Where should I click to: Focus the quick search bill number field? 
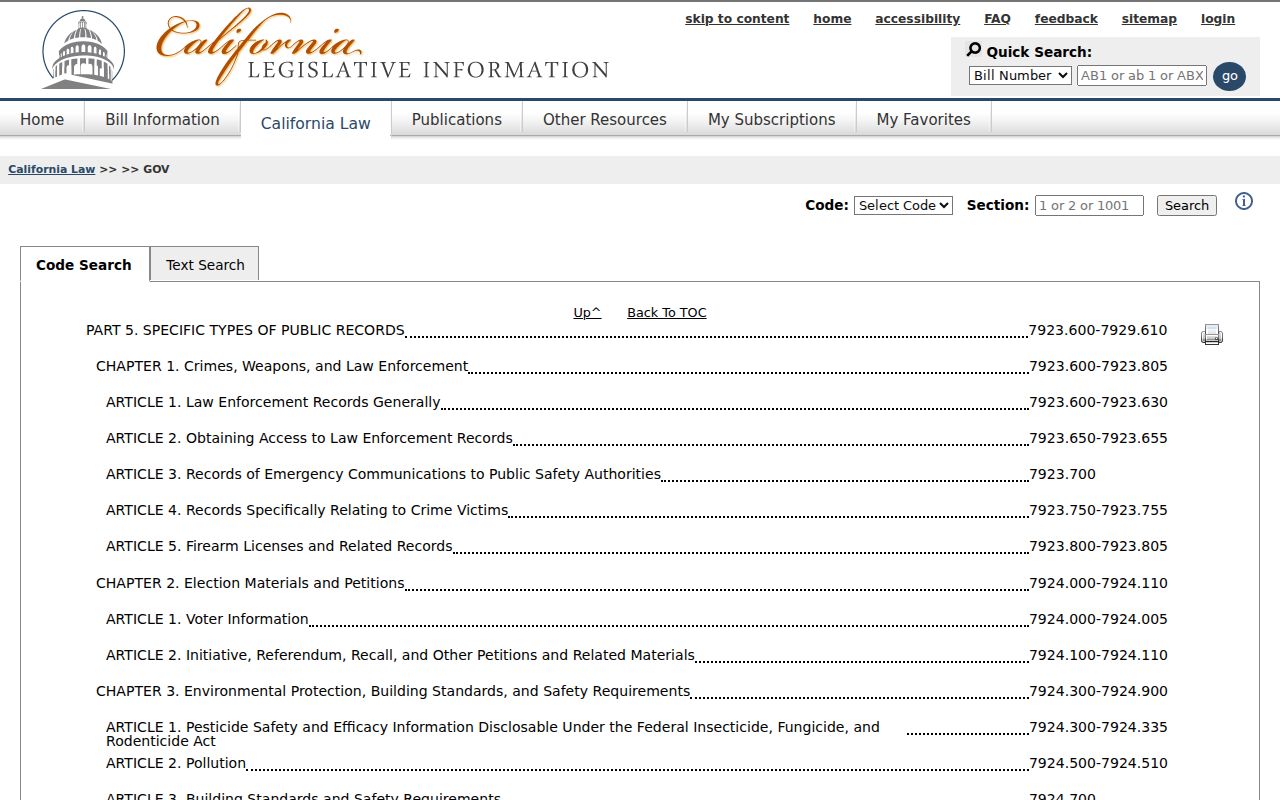coord(1142,75)
